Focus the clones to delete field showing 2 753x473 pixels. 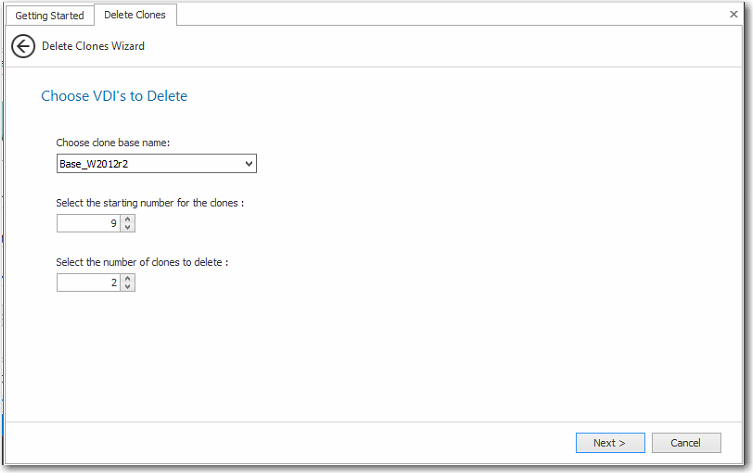click(89, 283)
